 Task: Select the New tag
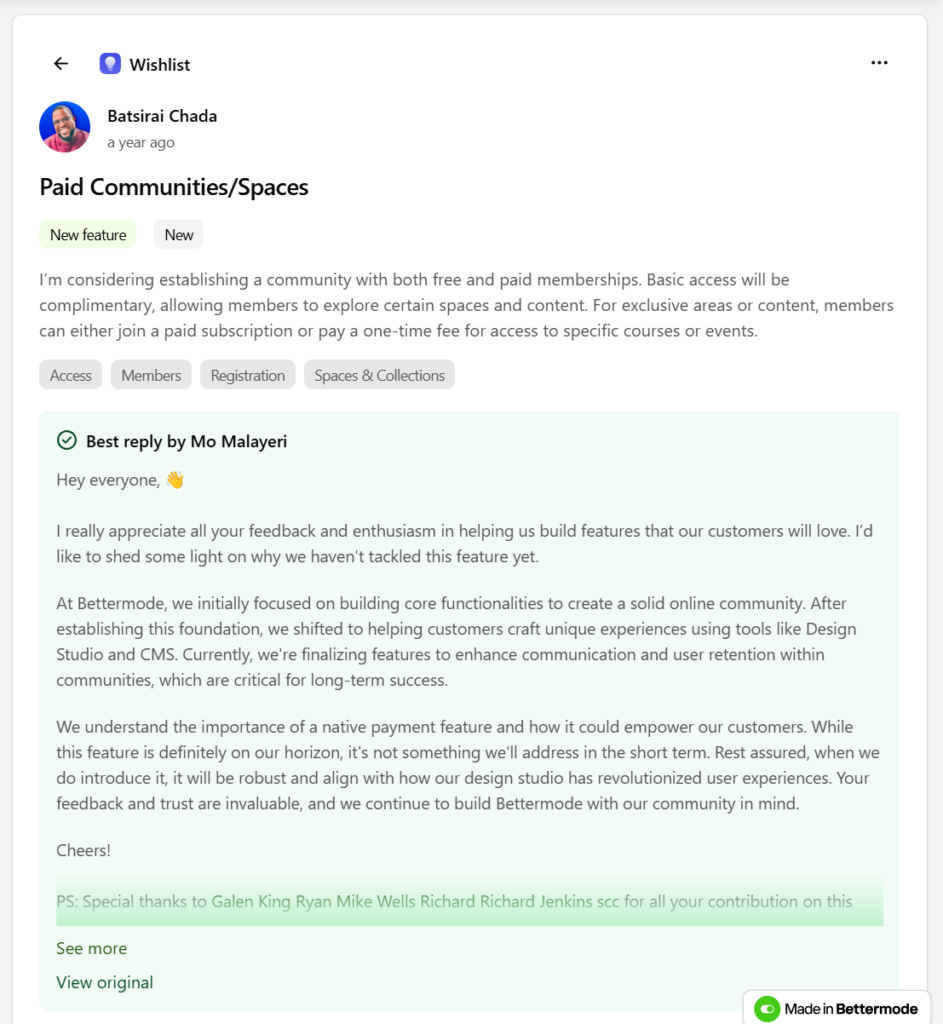coord(178,234)
